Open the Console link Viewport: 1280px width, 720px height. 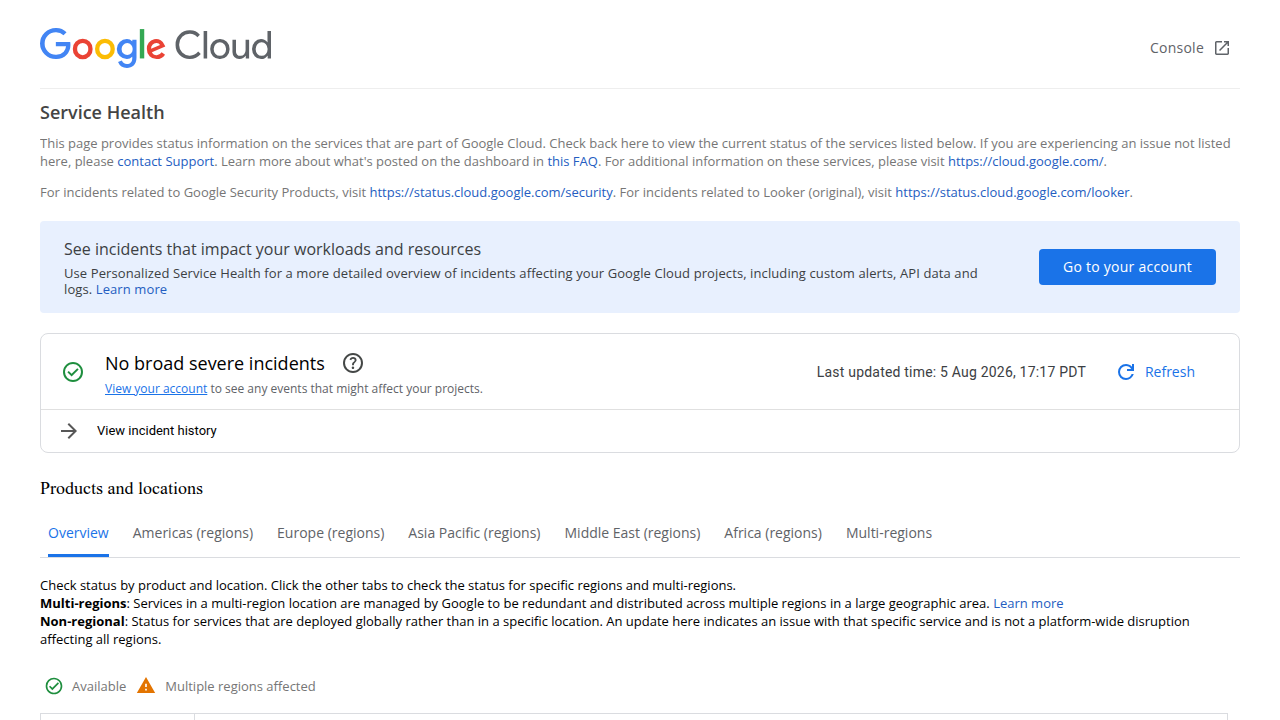click(1177, 48)
